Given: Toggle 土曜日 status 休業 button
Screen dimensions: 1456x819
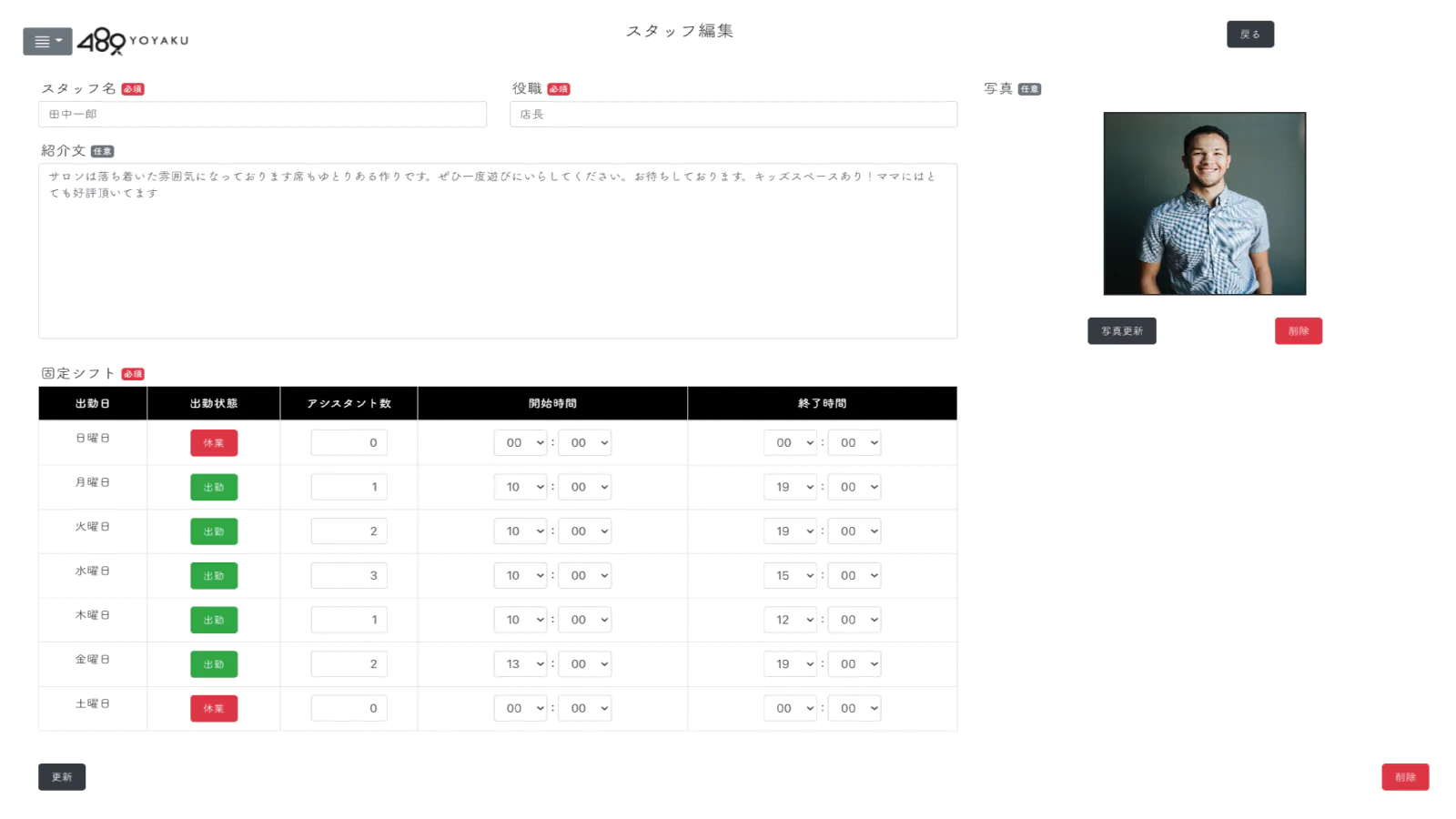Looking at the screenshot, I should (x=214, y=709).
